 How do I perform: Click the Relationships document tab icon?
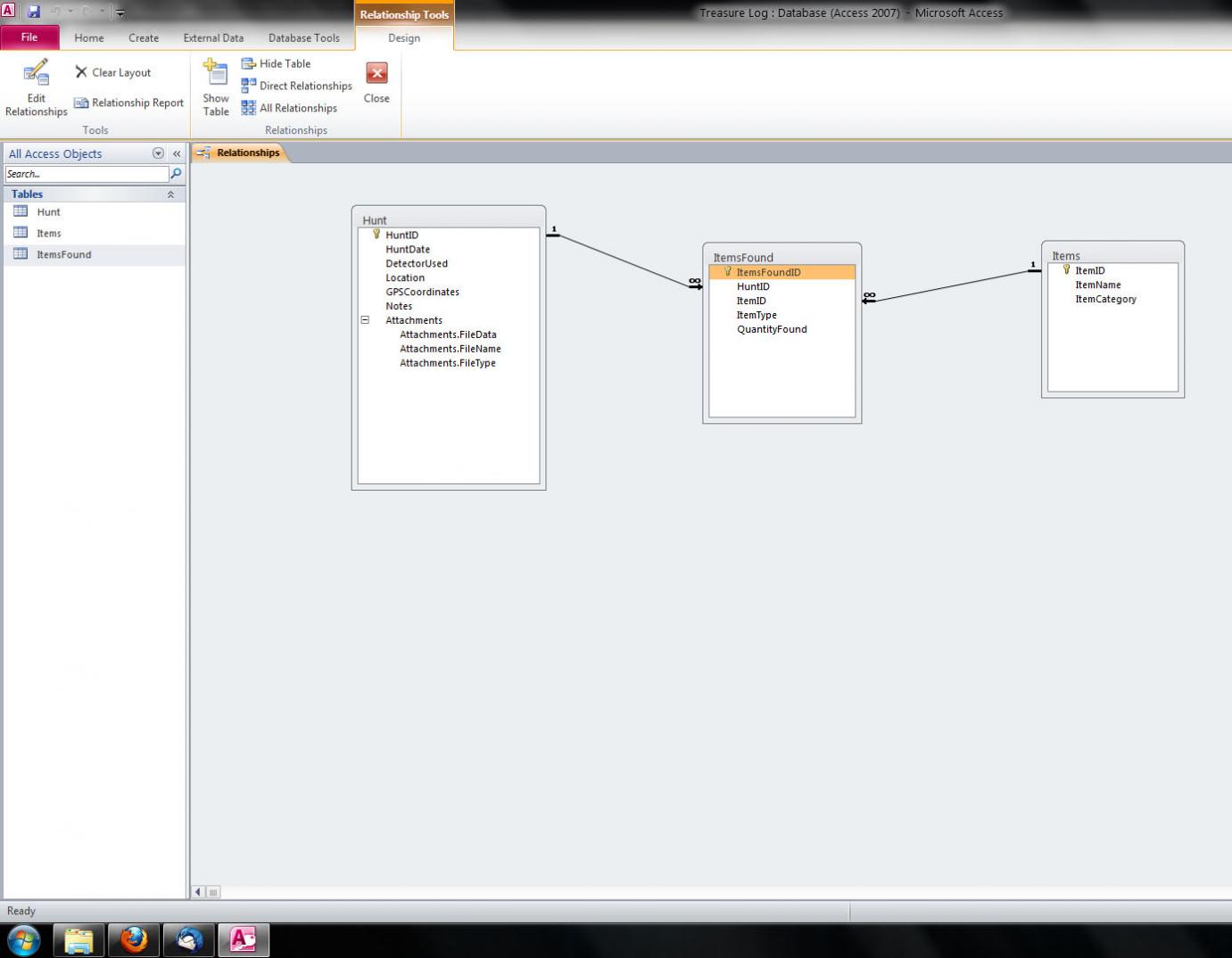[204, 153]
